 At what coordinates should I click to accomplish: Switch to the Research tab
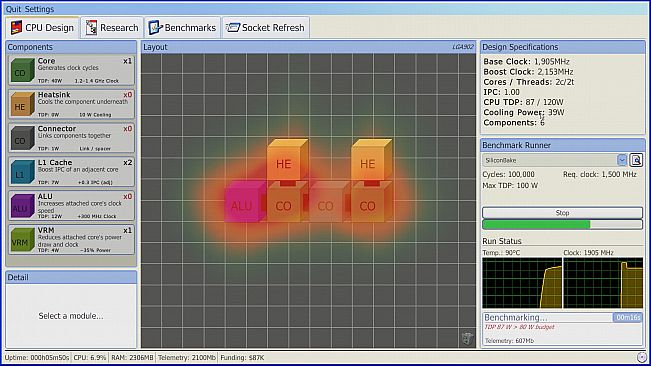pyautogui.click(x=112, y=28)
